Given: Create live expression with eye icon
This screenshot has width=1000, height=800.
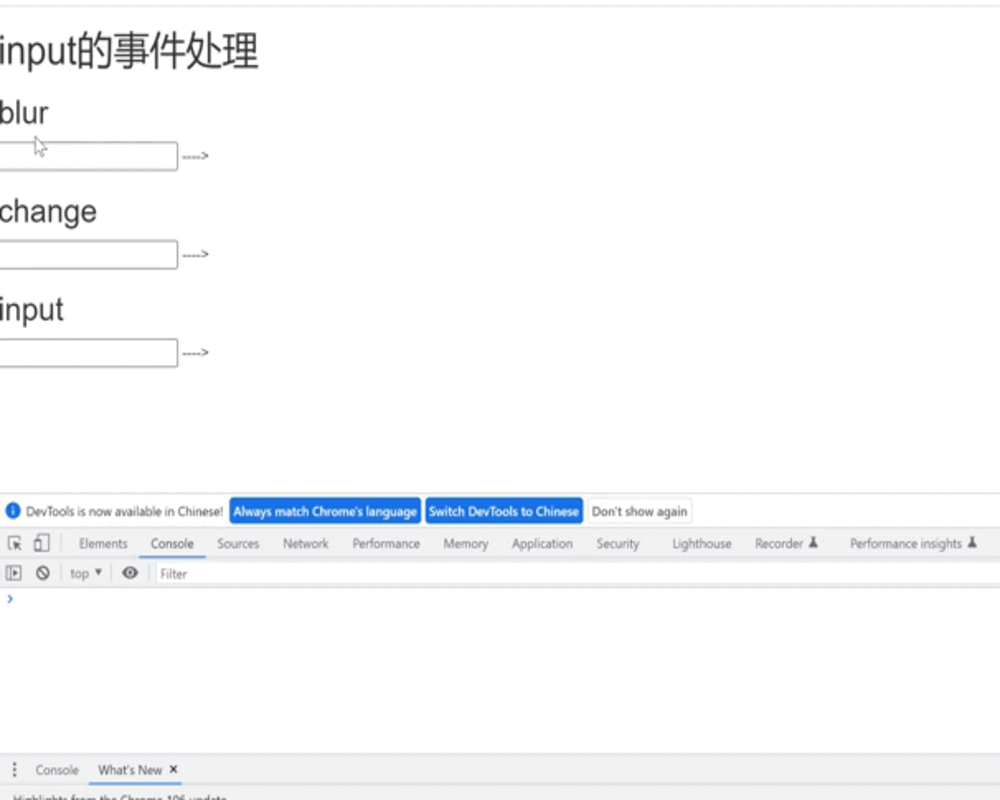Looking at the screenshot, I should pyautogui.click(x=130, y=573).
